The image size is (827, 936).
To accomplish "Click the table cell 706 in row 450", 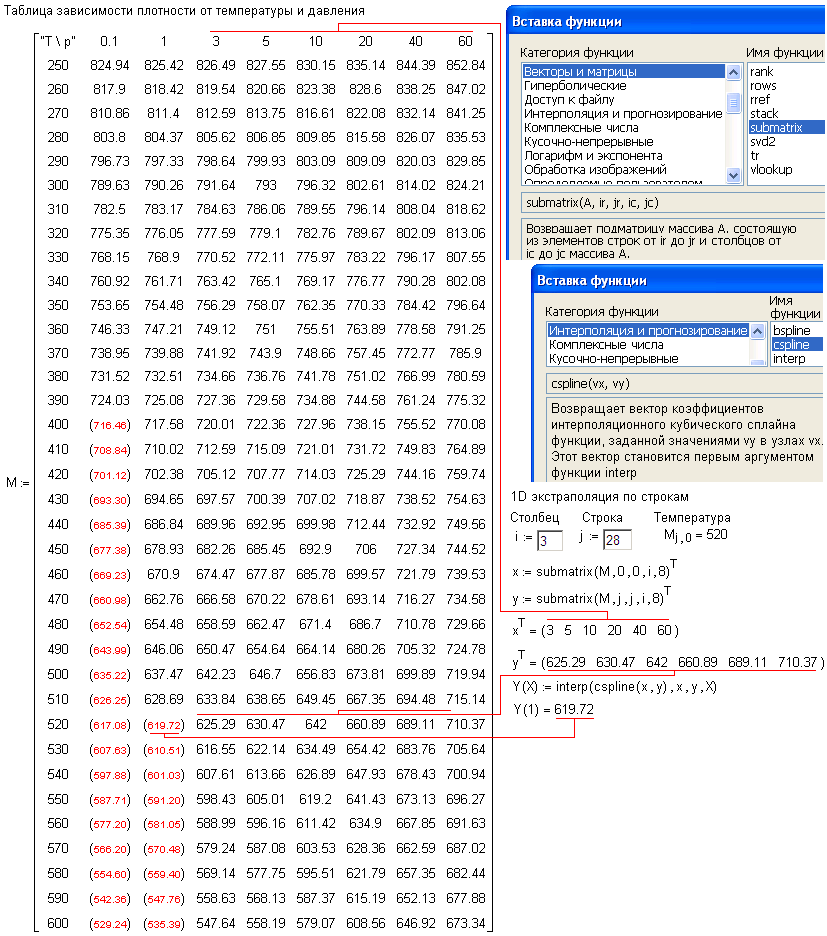I will [365, 549].
